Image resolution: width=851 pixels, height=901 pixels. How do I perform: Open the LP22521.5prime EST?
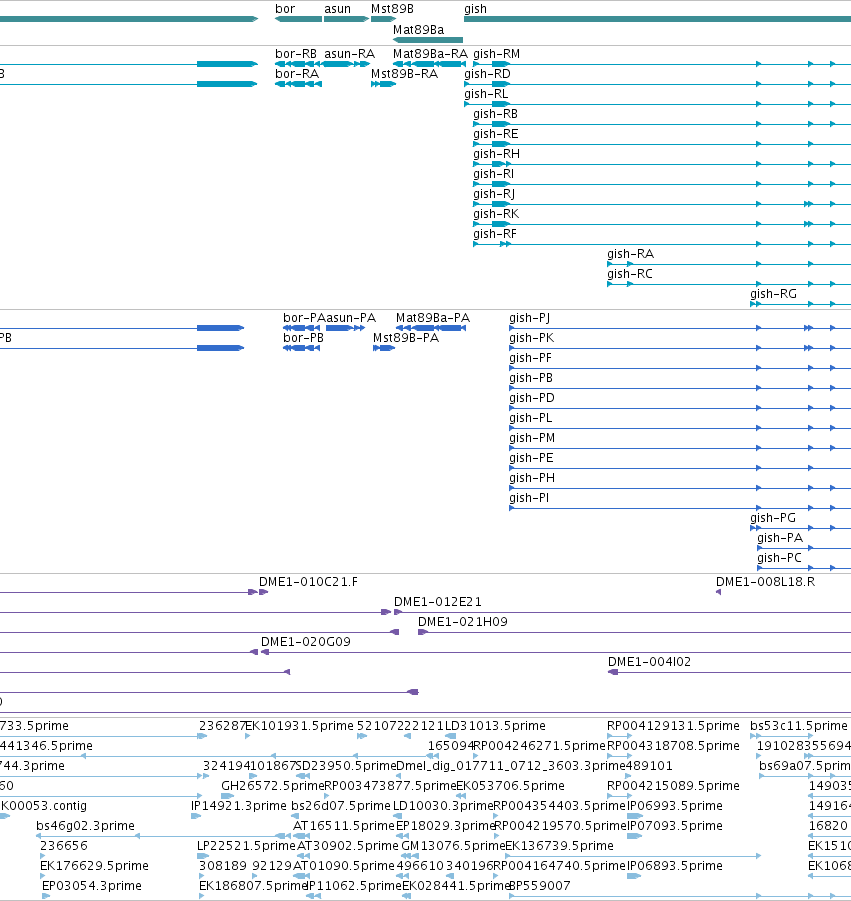(x=246, y=846)
